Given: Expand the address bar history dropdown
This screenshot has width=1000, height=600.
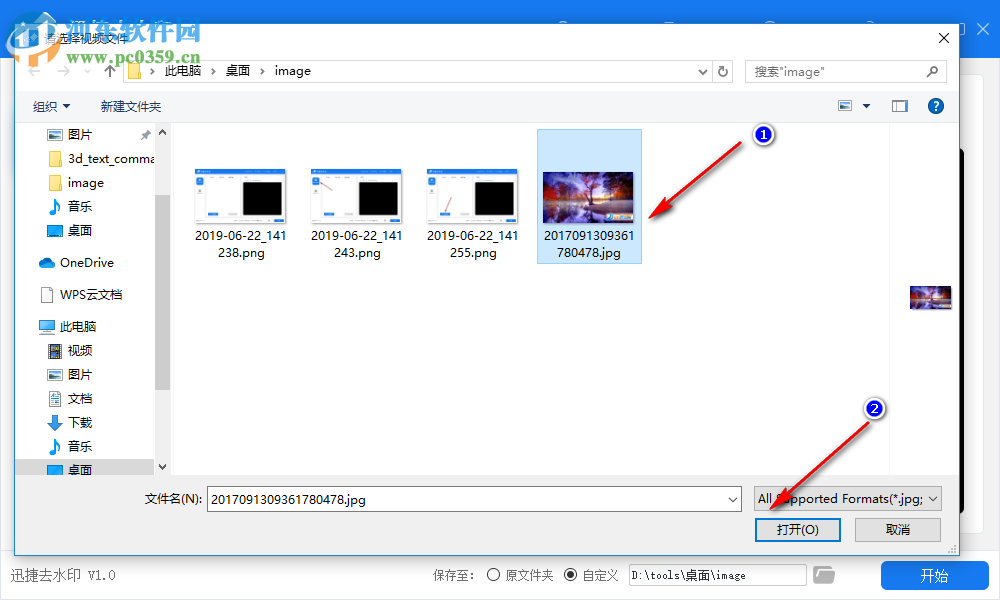Looking at the screenshot, I should click(x=702, y=71).
